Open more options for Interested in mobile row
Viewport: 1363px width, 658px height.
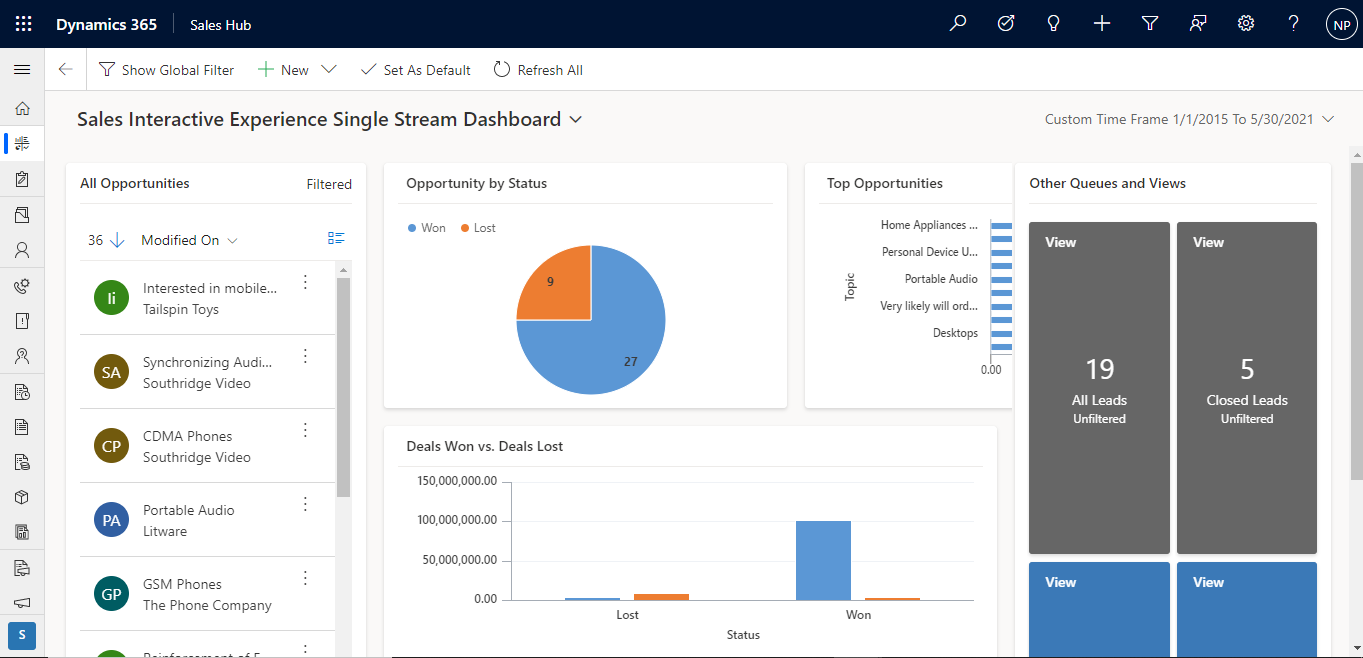click(306, 283)
